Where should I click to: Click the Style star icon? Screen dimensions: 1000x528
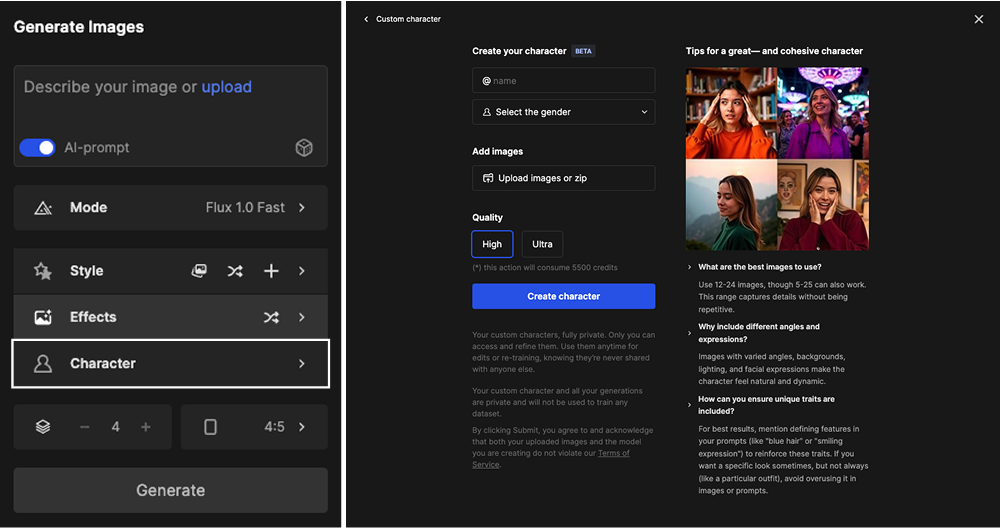(43, 271)
